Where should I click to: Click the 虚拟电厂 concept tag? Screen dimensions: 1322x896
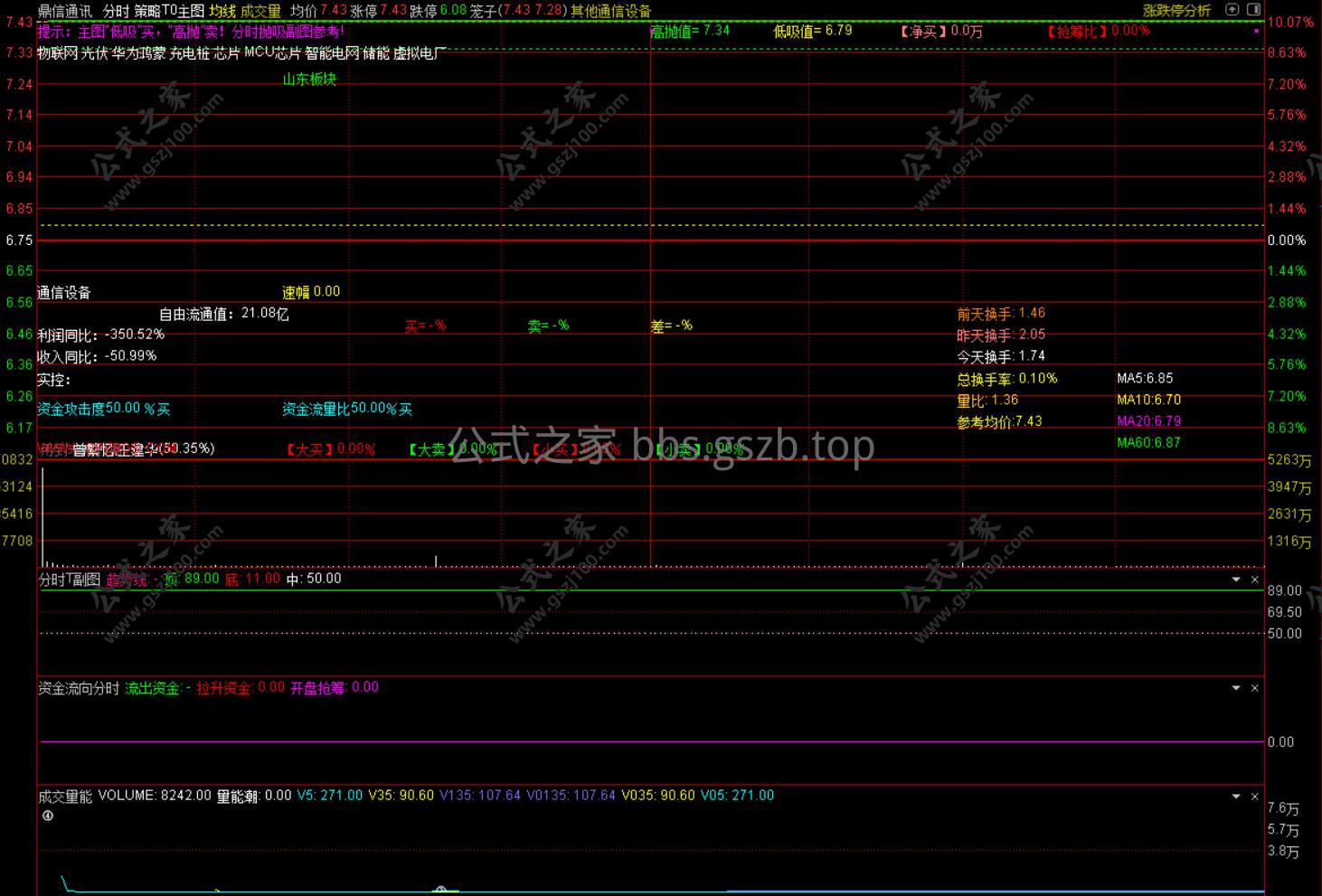click(419, 53)
